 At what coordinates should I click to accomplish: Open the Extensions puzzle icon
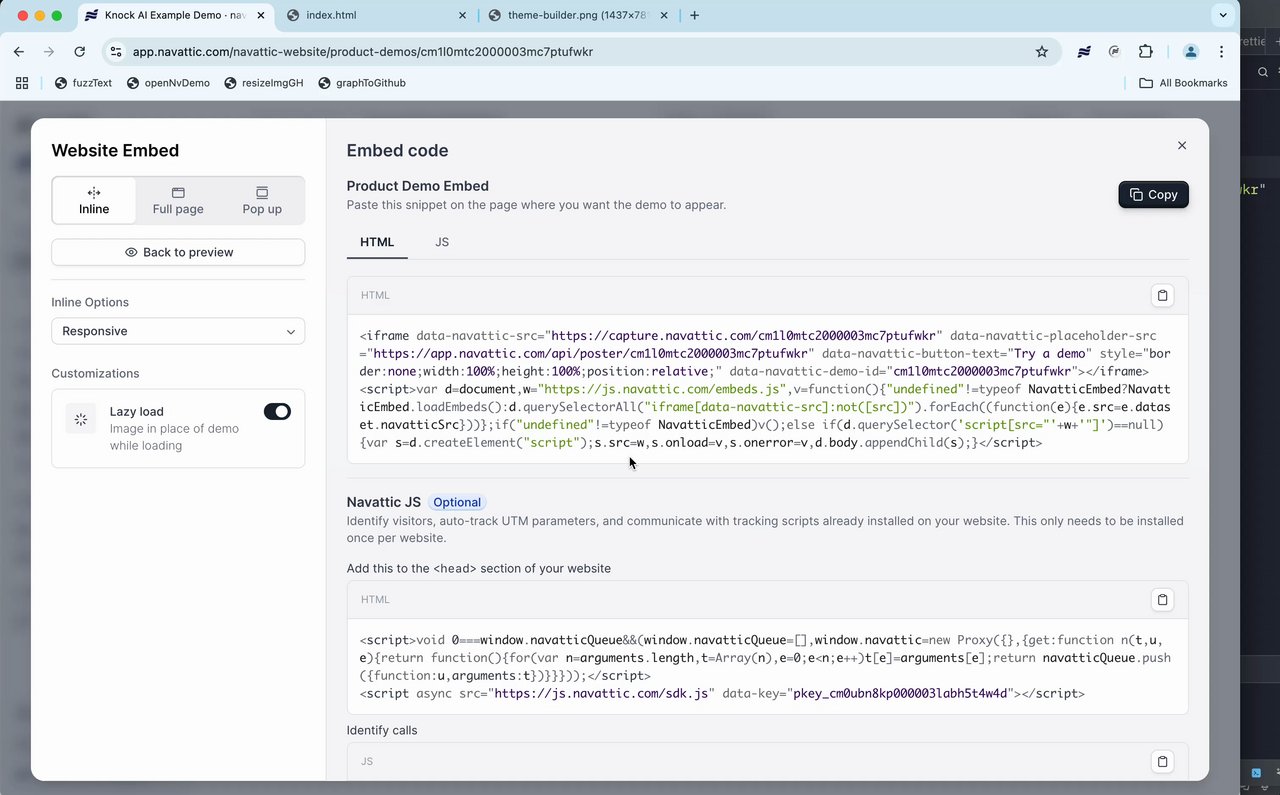[1146, 51]
